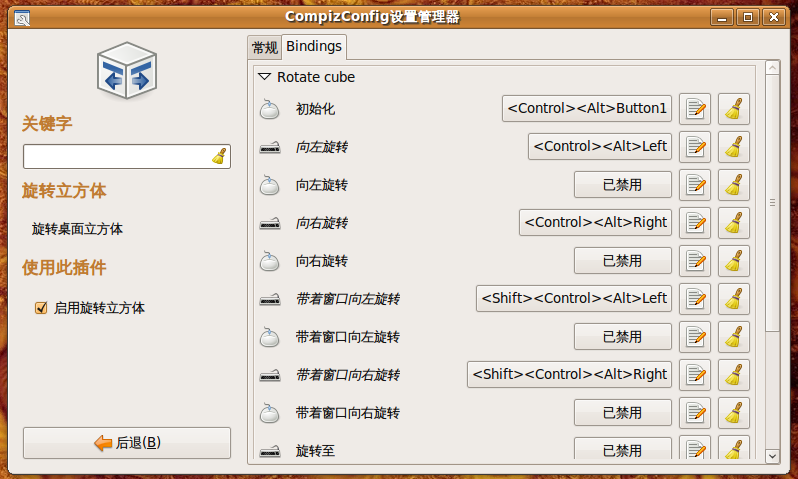The image size is (798, 479).
Task: Click the 旋转桌面立方体 description text
Action: 77,229
